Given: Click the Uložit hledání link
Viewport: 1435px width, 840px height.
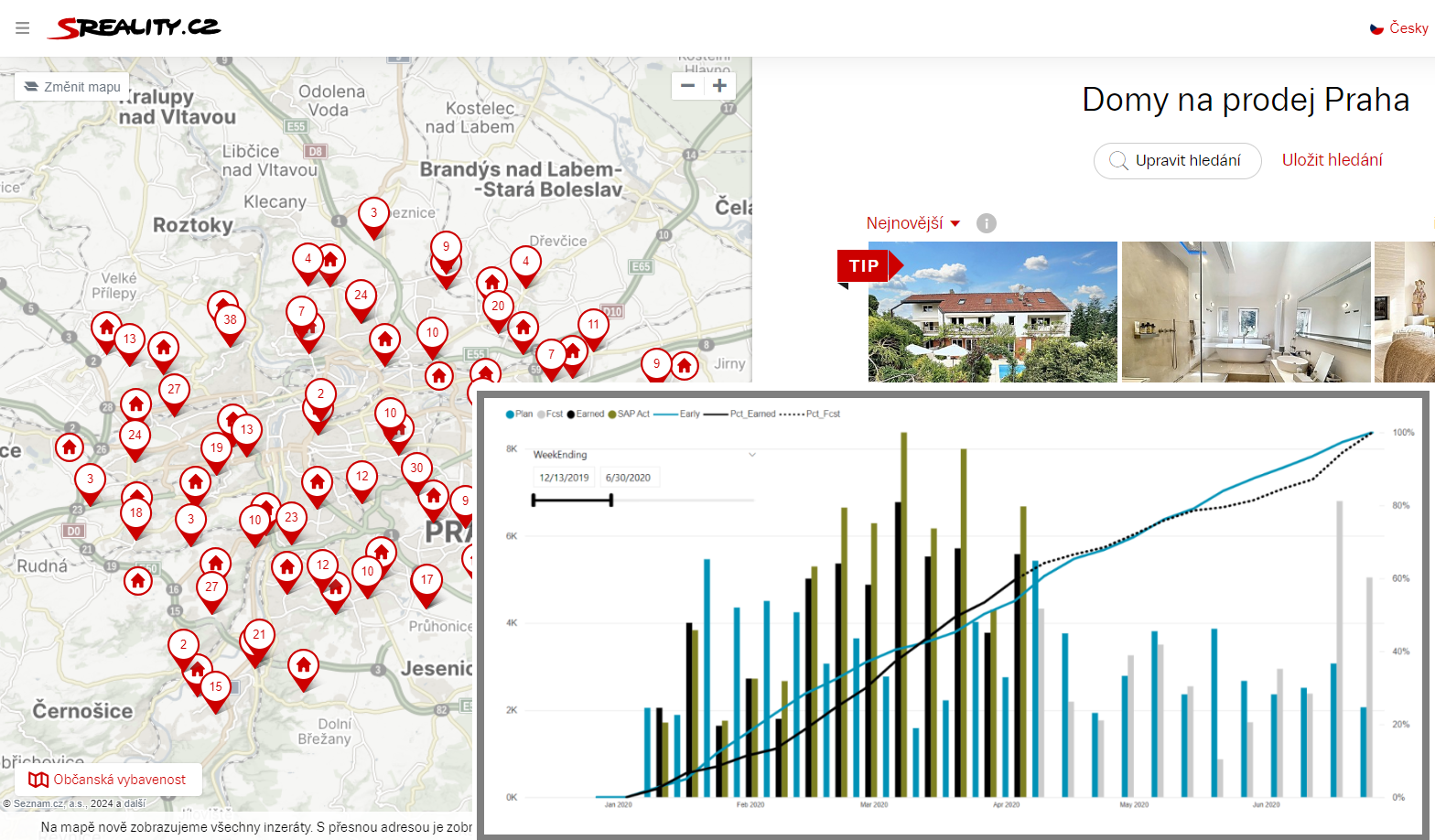Looking at the screenshot, I should coord(1332,160).
